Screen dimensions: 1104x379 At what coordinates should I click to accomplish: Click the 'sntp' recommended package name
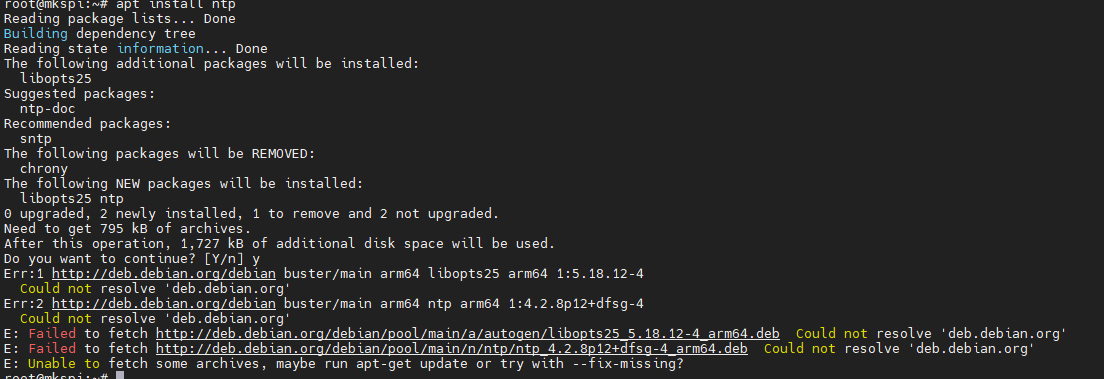click(36, 139)
